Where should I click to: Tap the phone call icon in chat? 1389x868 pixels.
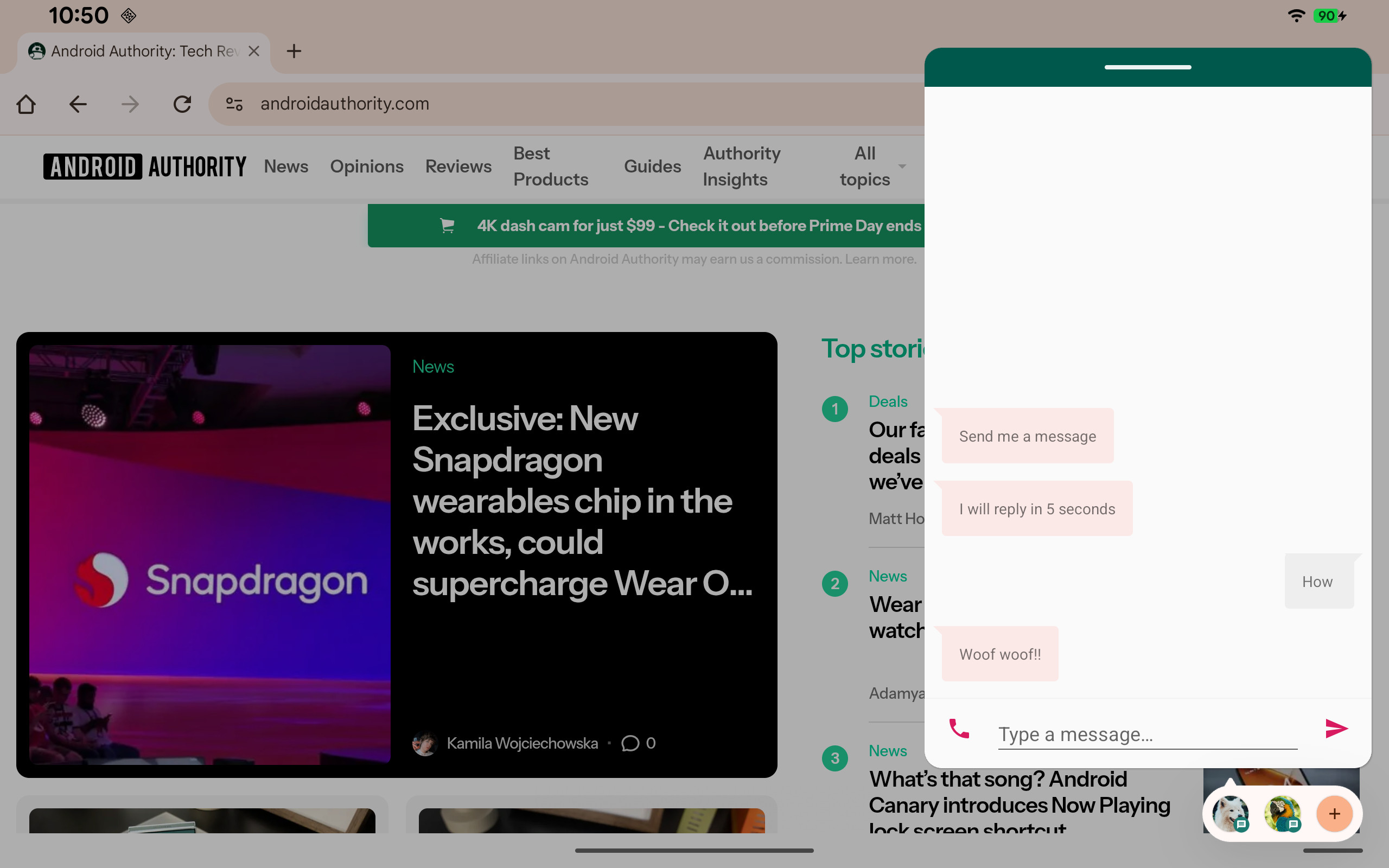coord(959,729)
